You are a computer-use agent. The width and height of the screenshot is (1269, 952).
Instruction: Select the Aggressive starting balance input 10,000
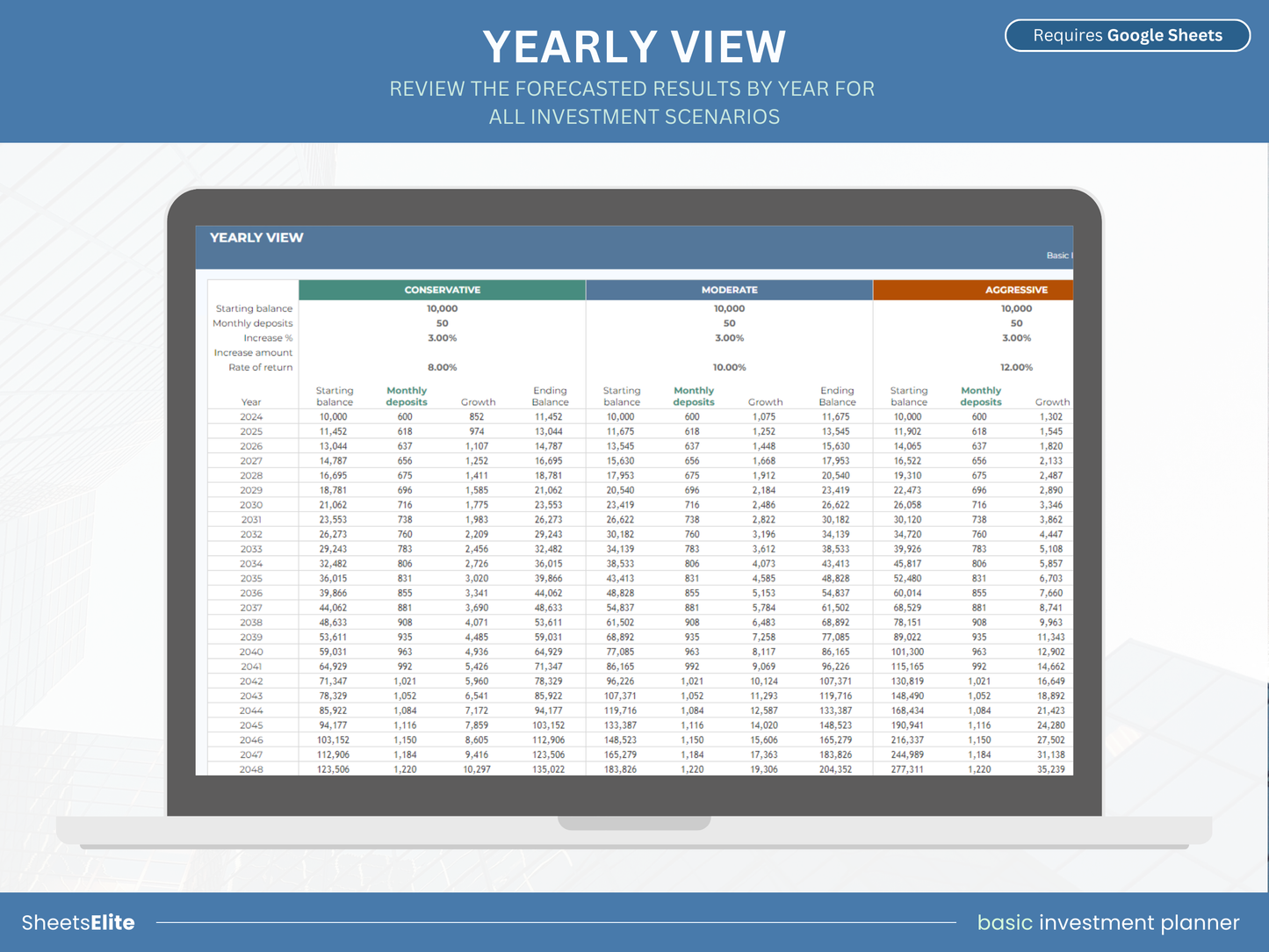tap(1016, 308)
